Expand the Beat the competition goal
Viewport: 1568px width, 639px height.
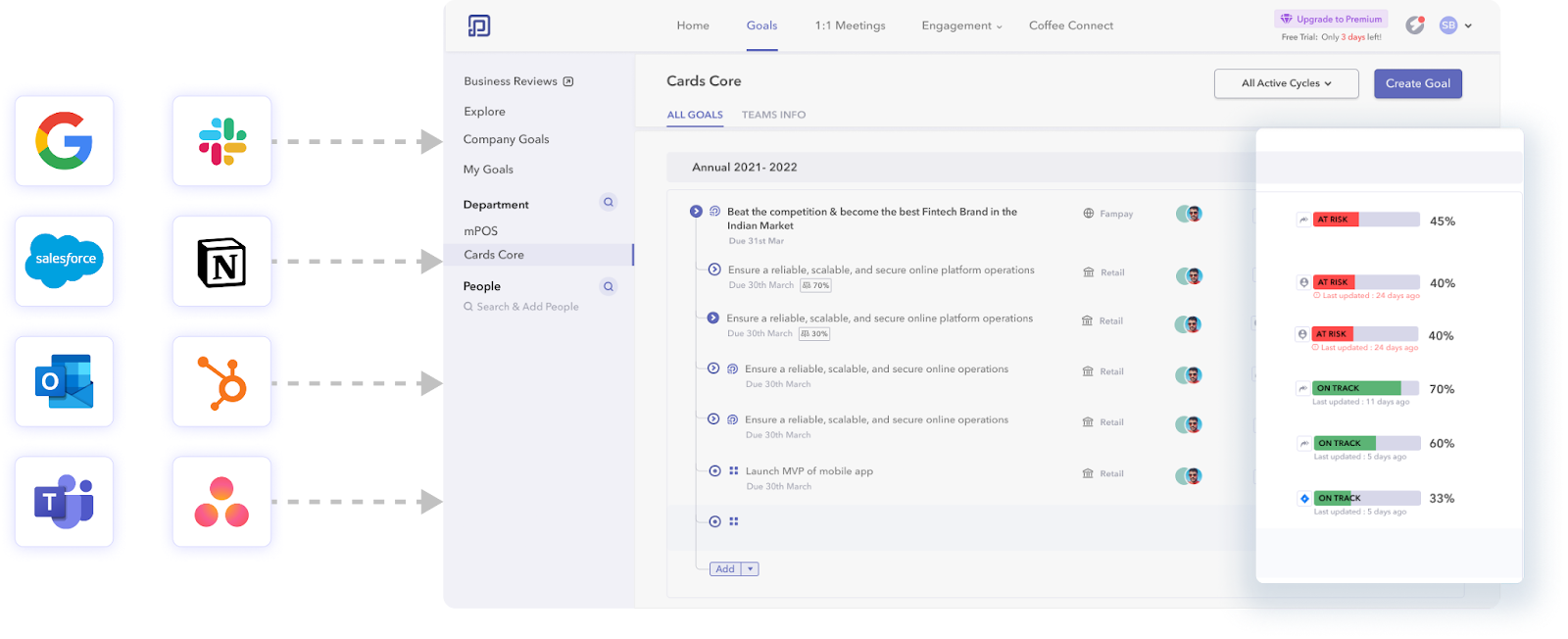(696, 212)
